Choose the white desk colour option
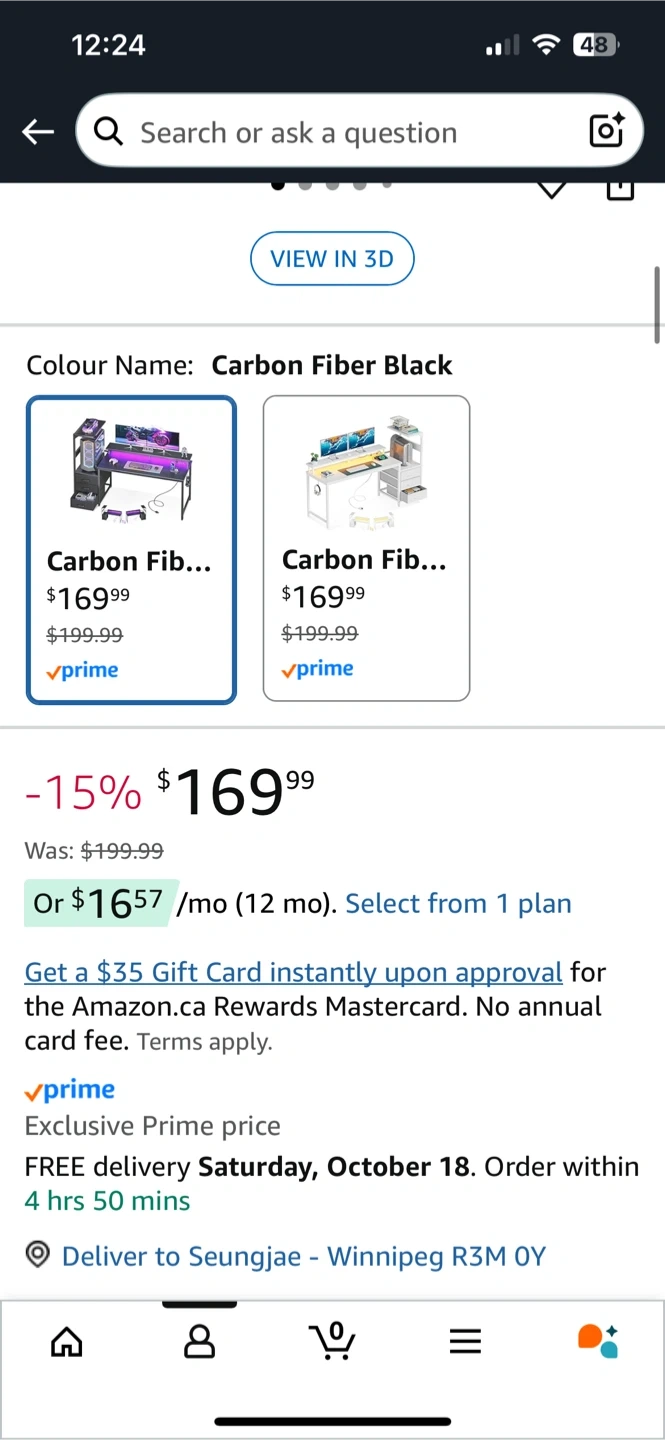The width and height of the screenshot is (665, 1440). click(366, 548)
